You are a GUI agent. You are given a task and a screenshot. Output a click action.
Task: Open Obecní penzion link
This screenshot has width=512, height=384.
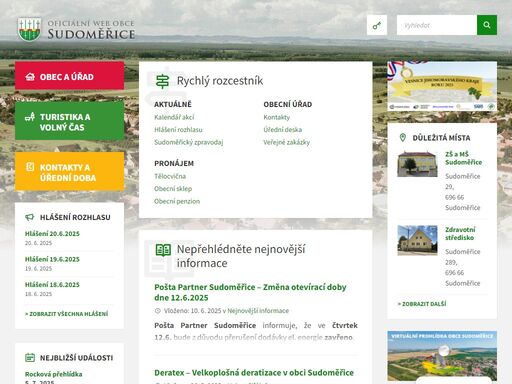[177, 201]
